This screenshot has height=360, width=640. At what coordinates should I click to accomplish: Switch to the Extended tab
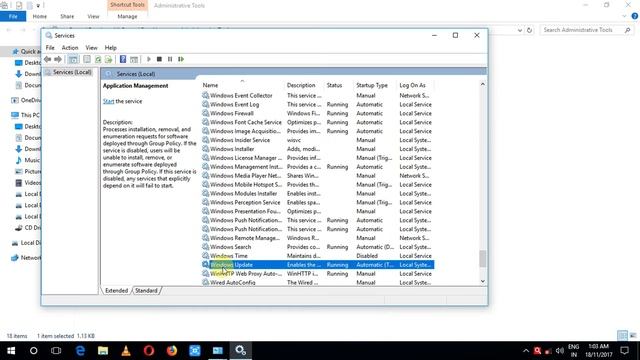tap(116, 291)
